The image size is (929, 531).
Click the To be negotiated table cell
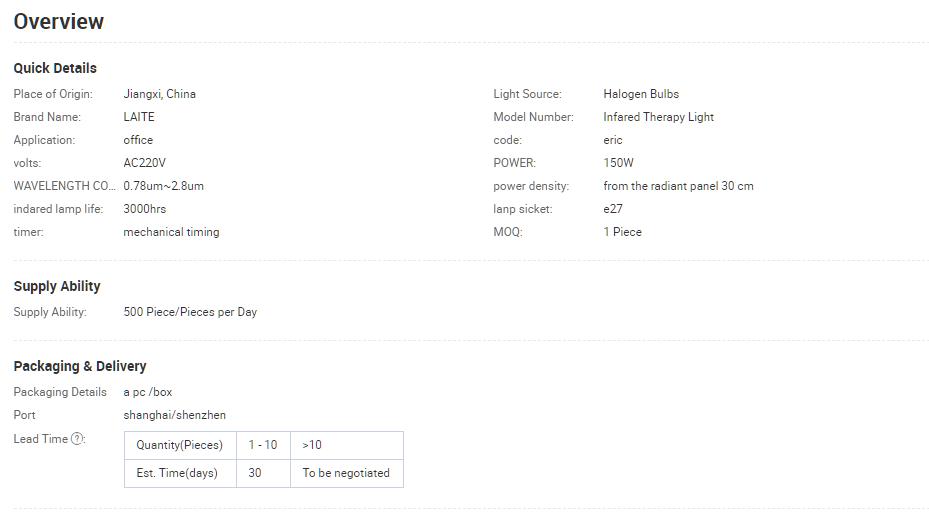click(x=346, y=473)
